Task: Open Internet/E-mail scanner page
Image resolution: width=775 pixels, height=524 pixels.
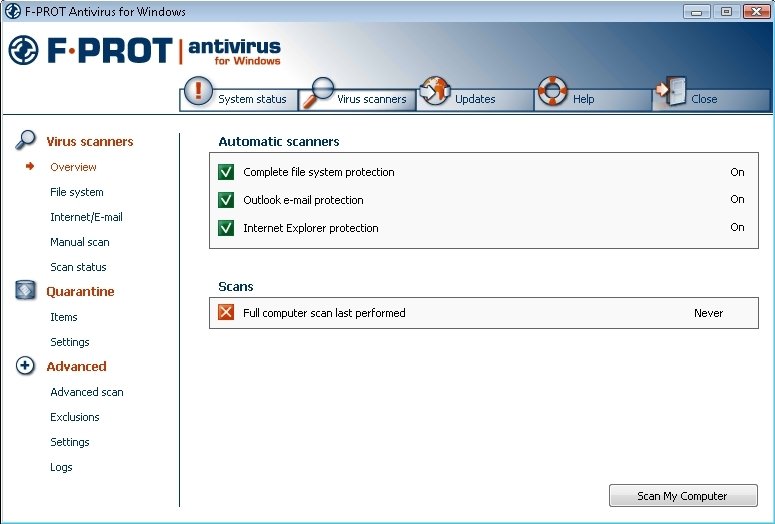Action: 86,217
